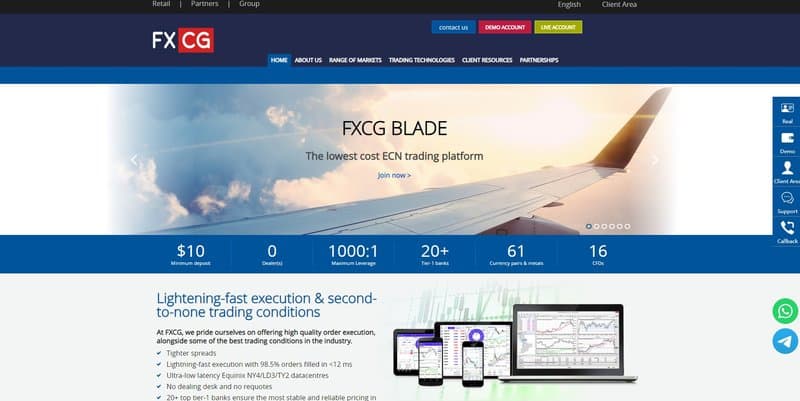The image size is (800, 401).
Task: Select the first carousel dot
Action: (x=589, y=226)
